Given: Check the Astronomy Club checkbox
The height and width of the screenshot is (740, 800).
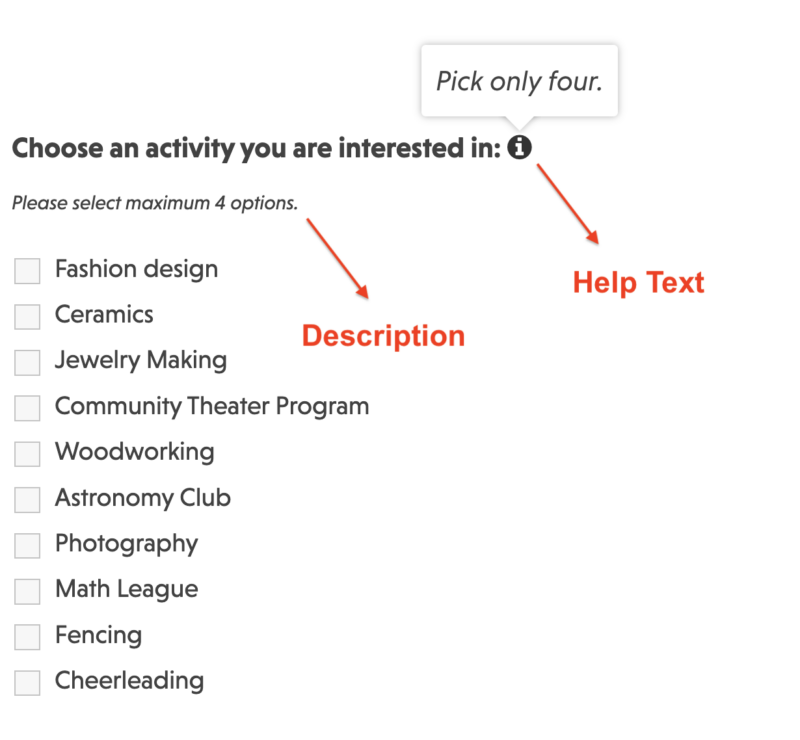Looking at the screenshot, I should 26,499.
